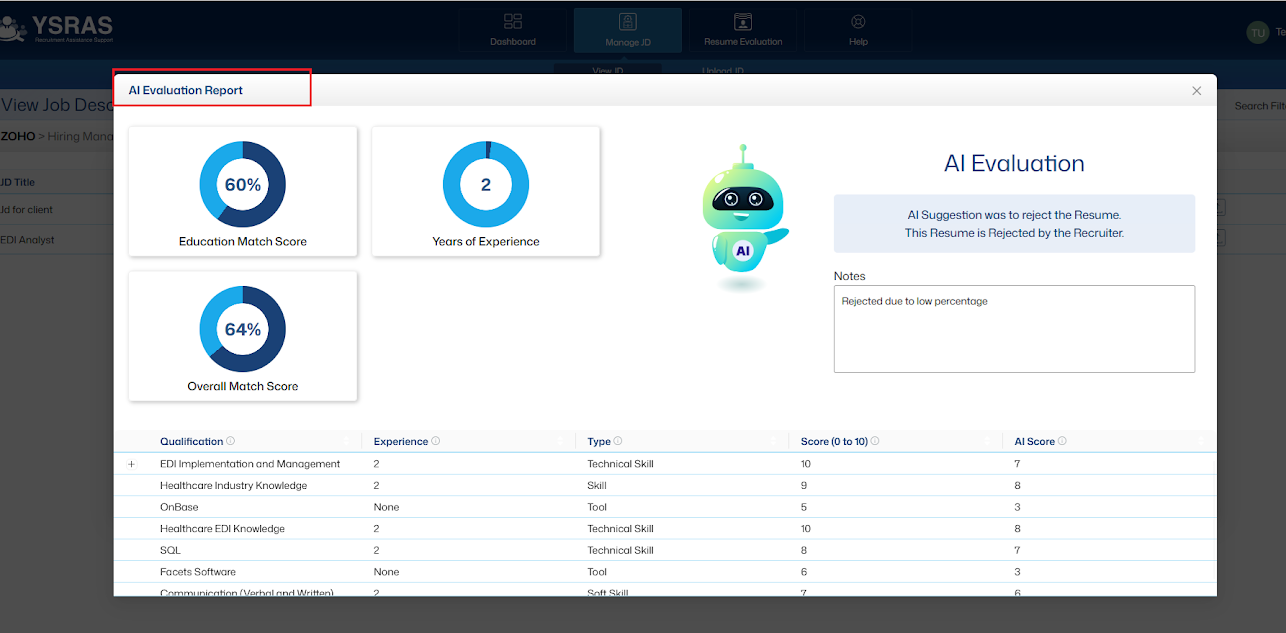Open the YSRAS logo icon

pos(15,27)
